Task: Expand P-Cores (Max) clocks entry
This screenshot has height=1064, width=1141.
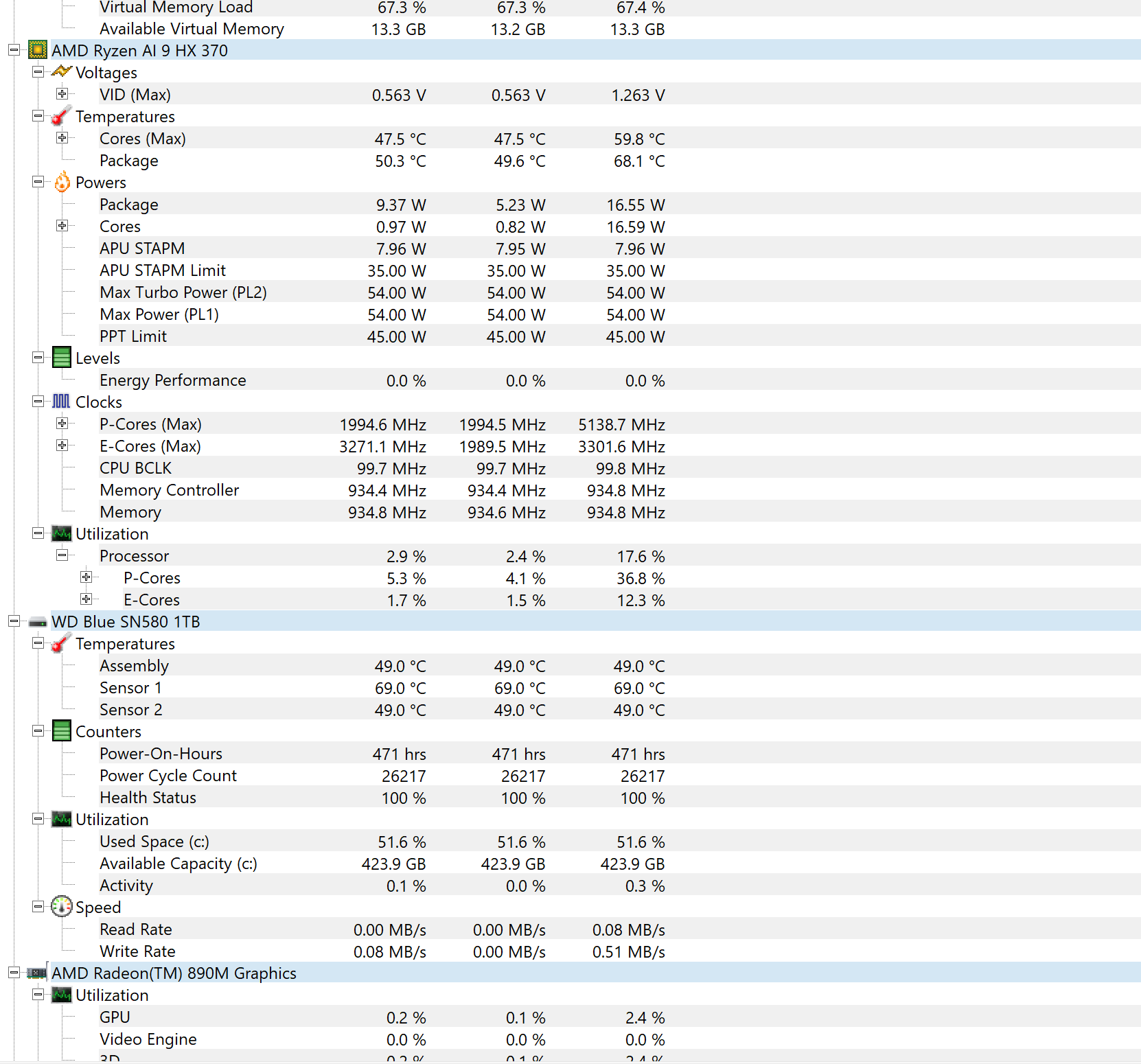Action: coord(62,424)
